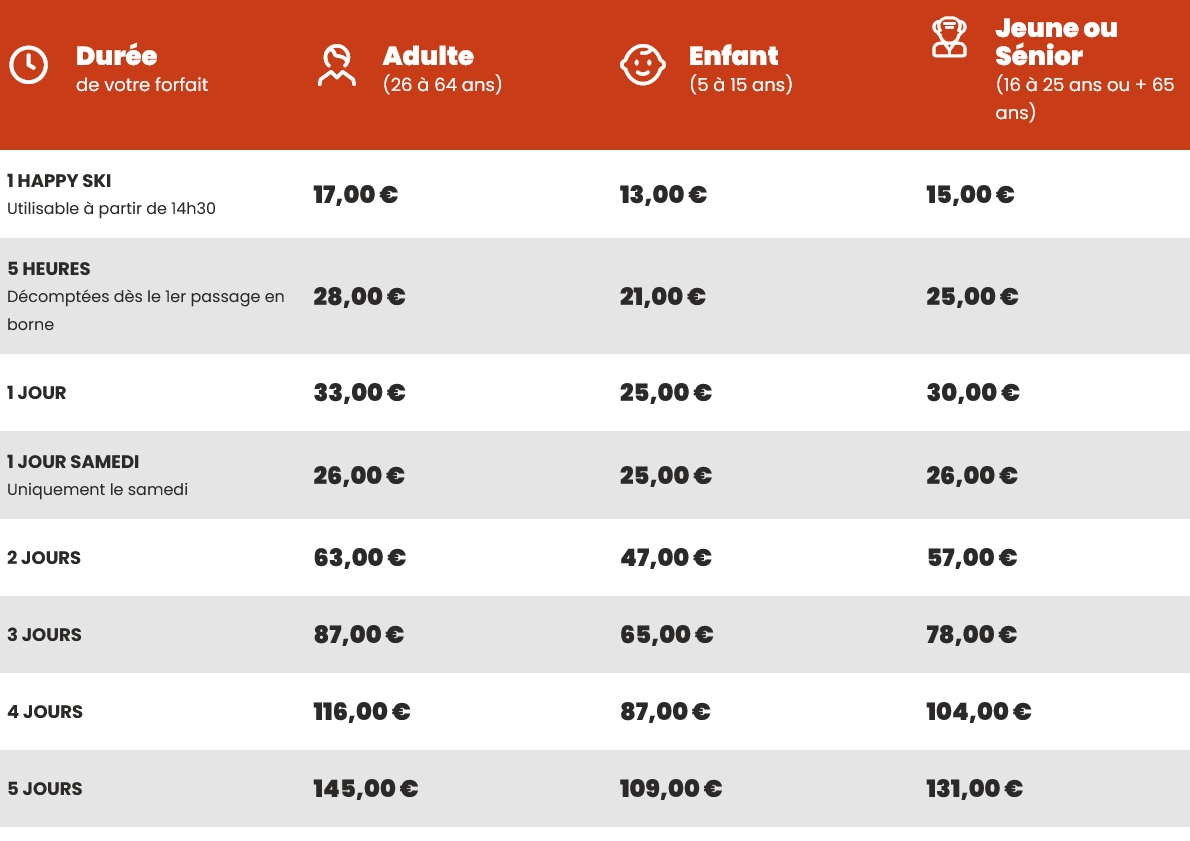Screen dimensions: 1190x841
Task: Select adult price 116,00 € for 4 JOURS
Action: tap(362, 712)
